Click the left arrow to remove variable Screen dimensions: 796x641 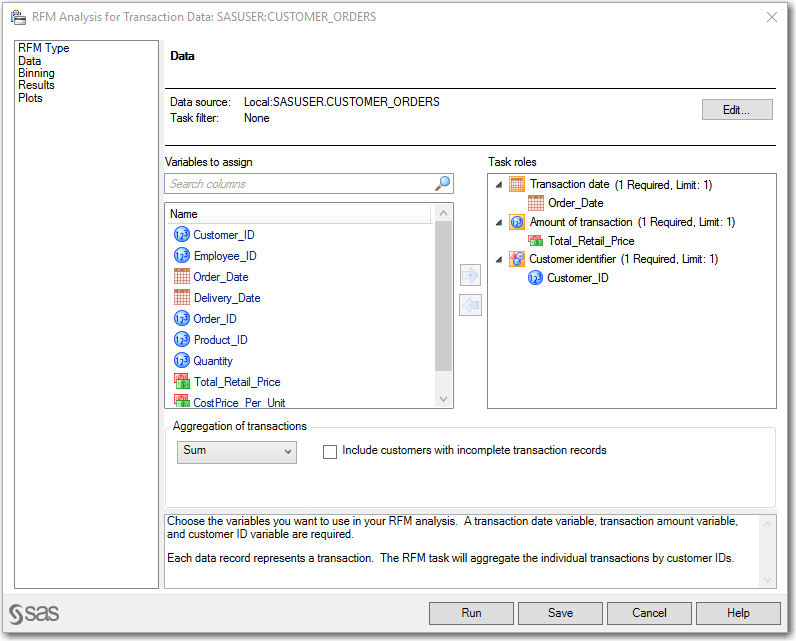[x=470, y=305]
